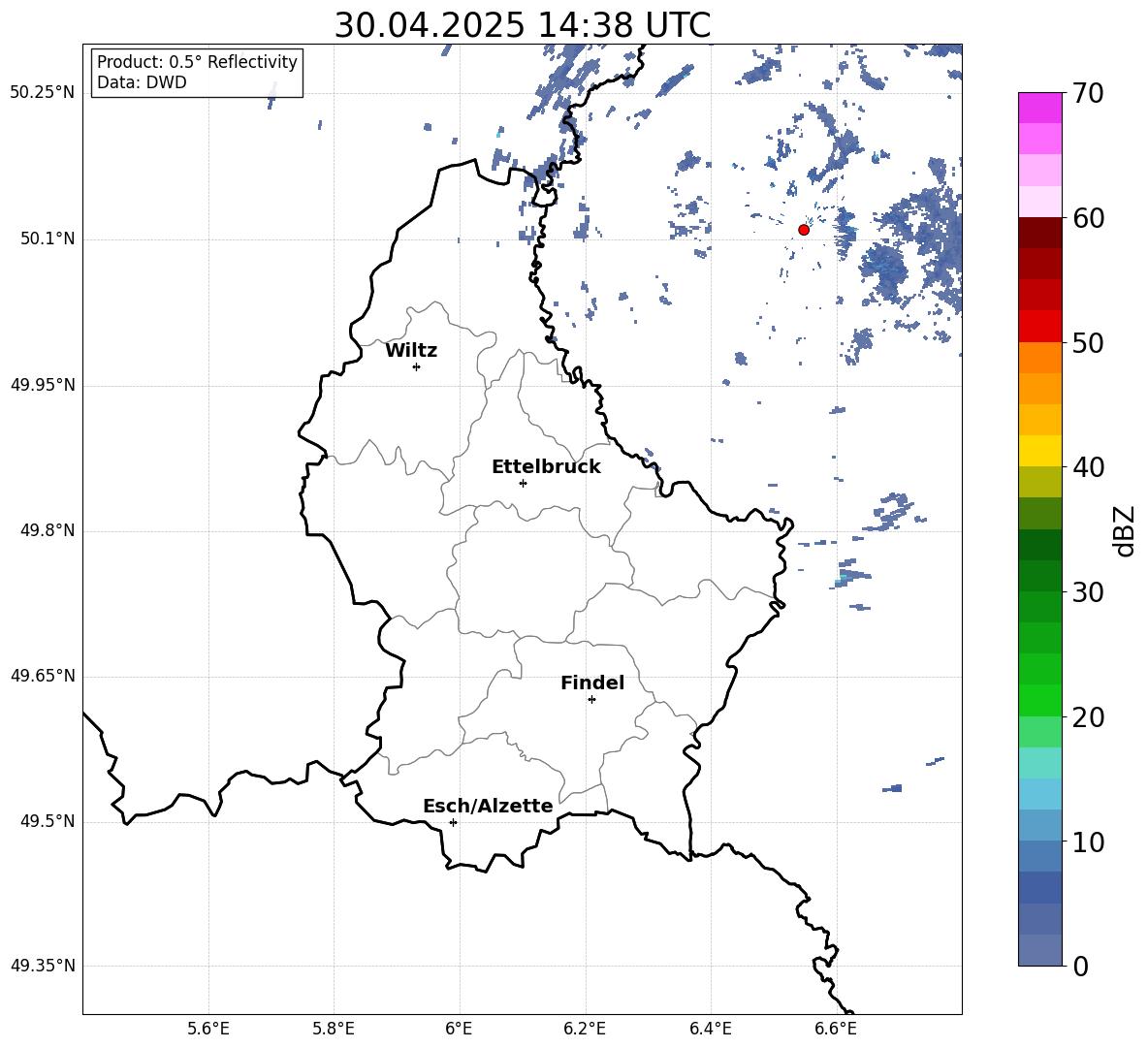
Task: Click the 6.2°E longitude label
Action: 585,1029
